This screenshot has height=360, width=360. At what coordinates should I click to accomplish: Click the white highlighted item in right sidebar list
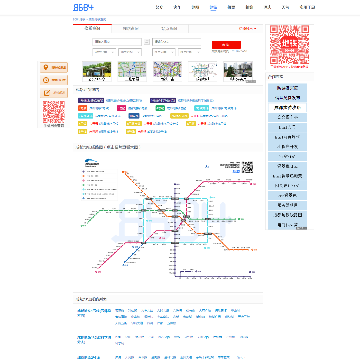[287, 108]
